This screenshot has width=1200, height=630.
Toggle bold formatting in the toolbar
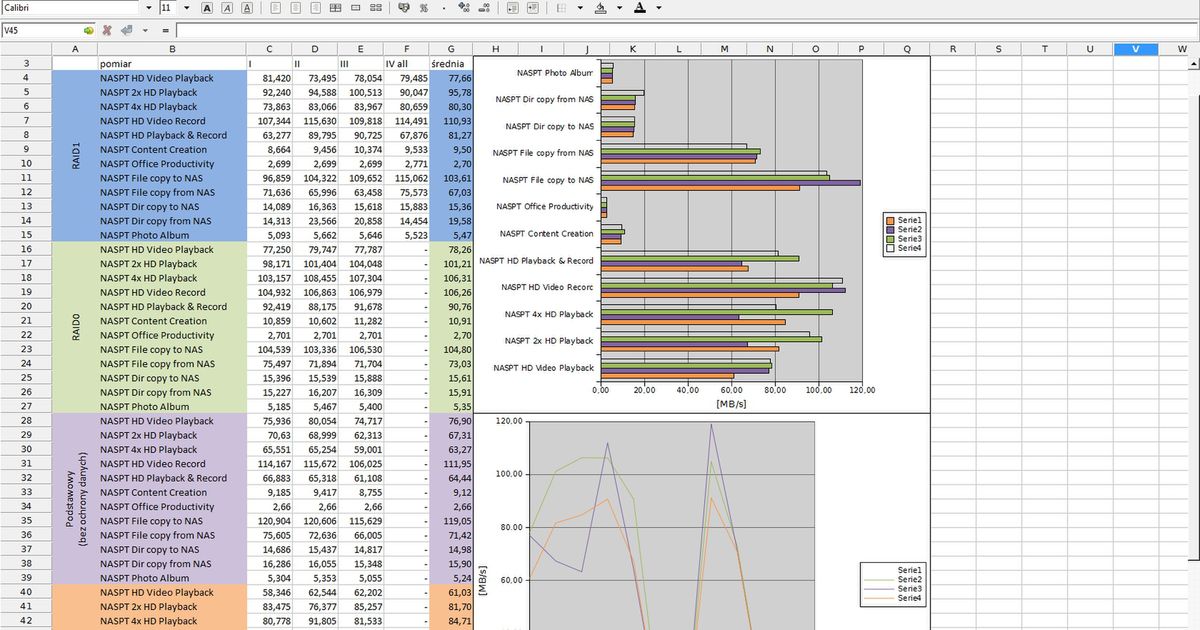(x=205, y=7)
